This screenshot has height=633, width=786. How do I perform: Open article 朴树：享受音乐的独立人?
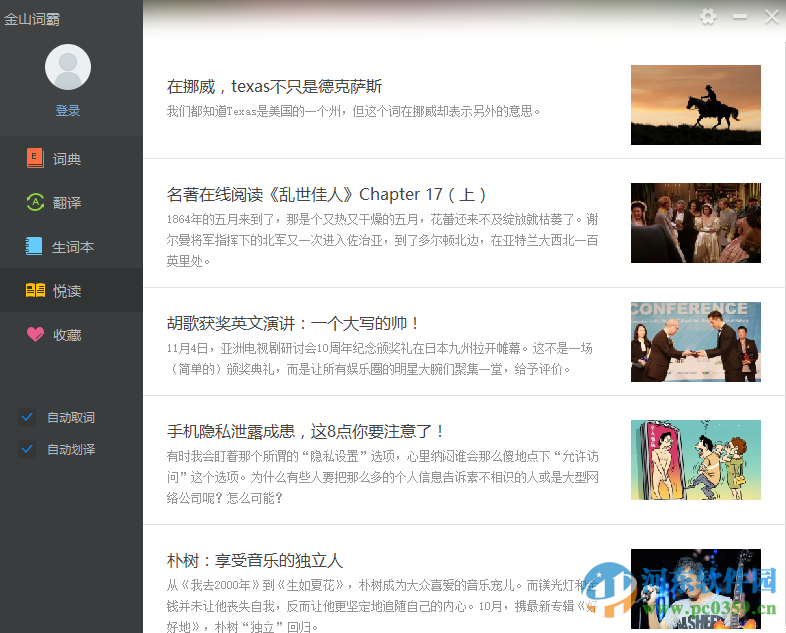point(255,560)
